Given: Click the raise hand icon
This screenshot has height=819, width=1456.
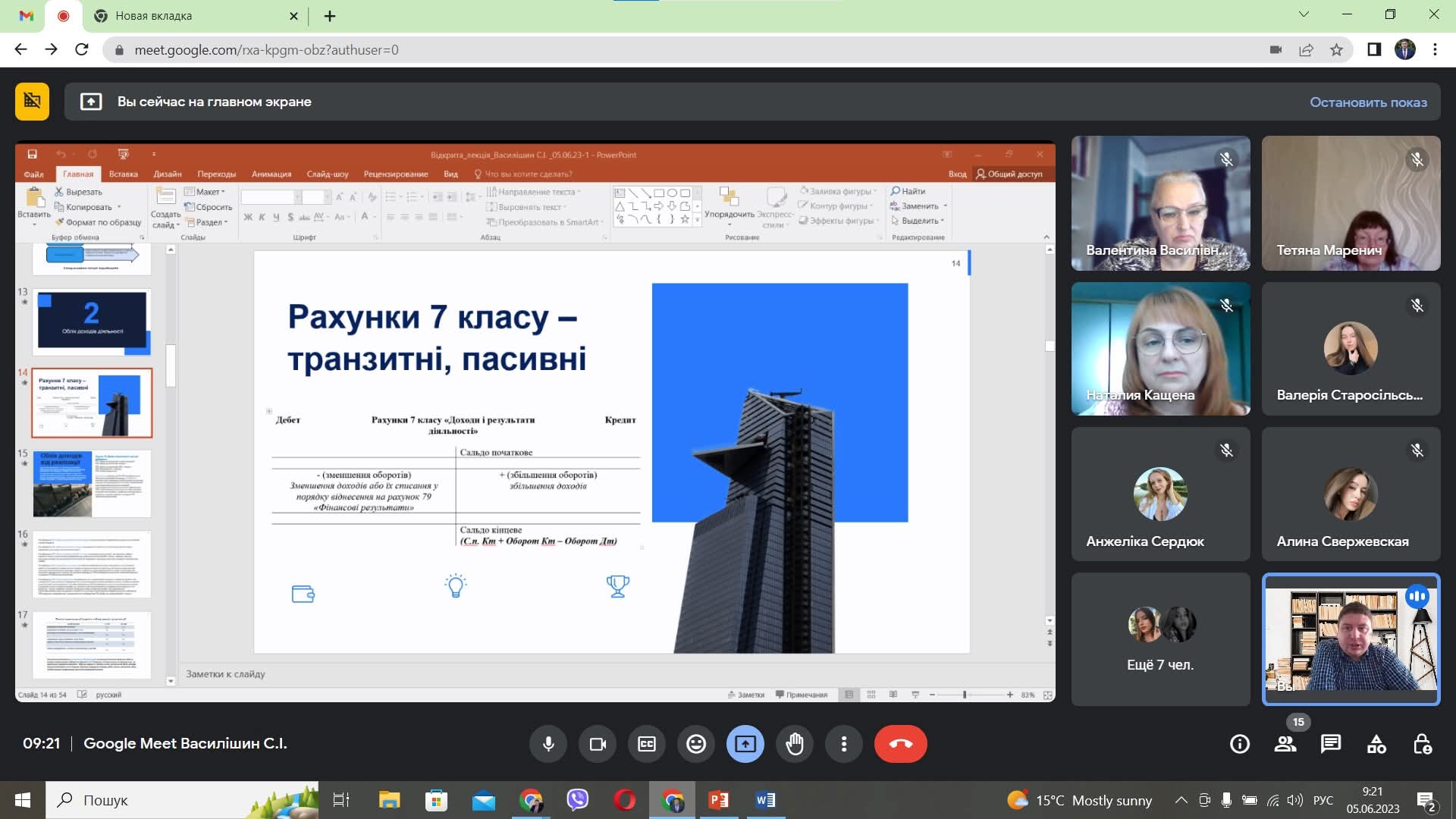Looking at the screenshot, I should pos(795,744).
